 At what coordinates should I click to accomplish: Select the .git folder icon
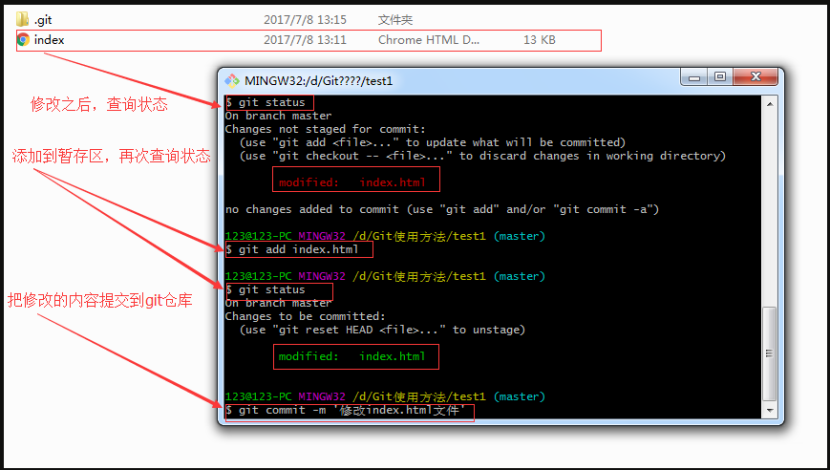click(x=23, y=20)
